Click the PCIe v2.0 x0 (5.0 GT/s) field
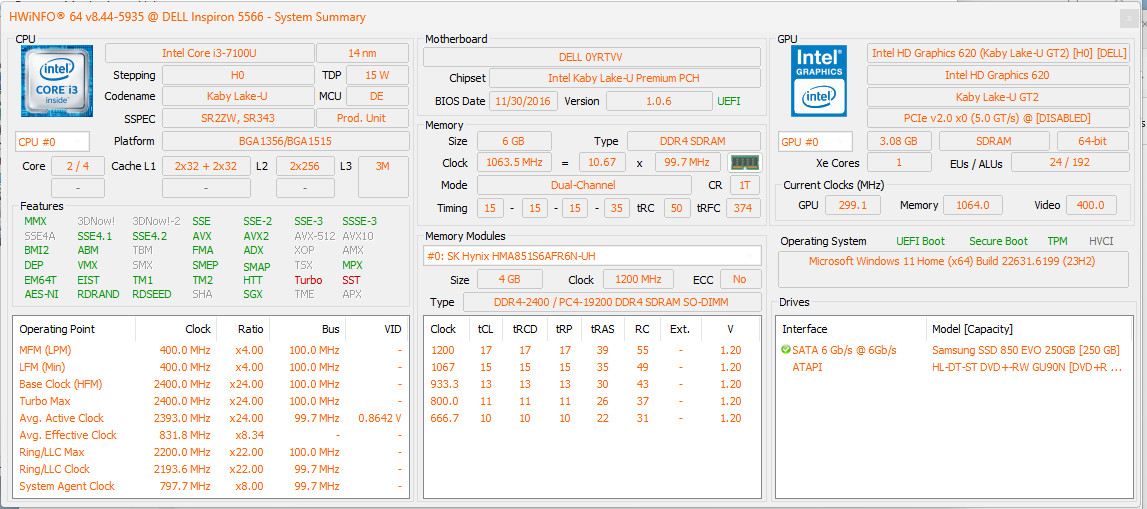Viewport: 1147px width, 509px height. [x=999, y=118]
